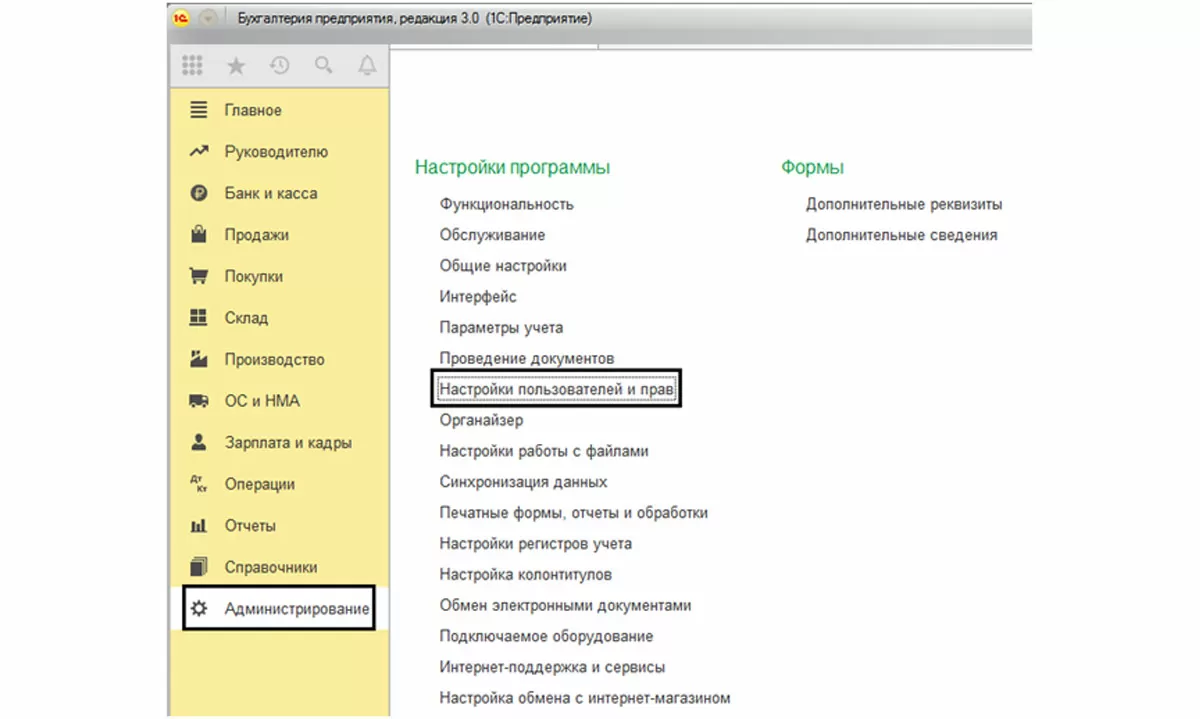Open Обмен электронными документами link
The width and height of the screenshot is (1200, 719).
click(x=565, y=606)
